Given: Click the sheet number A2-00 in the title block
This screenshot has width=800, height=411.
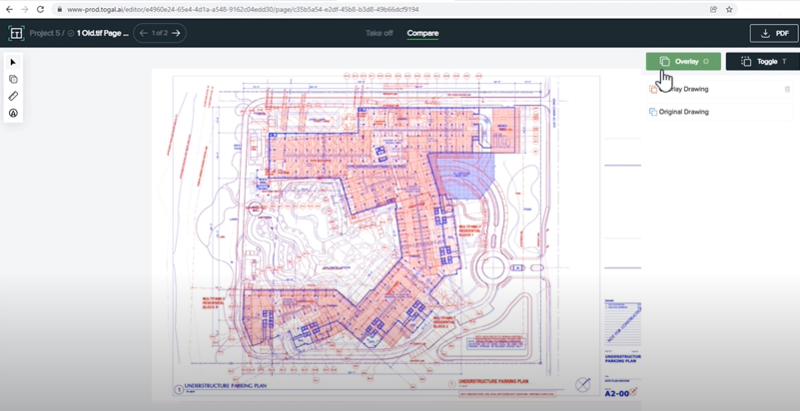Looking at the screenshot, I should (x=617, y=393).
